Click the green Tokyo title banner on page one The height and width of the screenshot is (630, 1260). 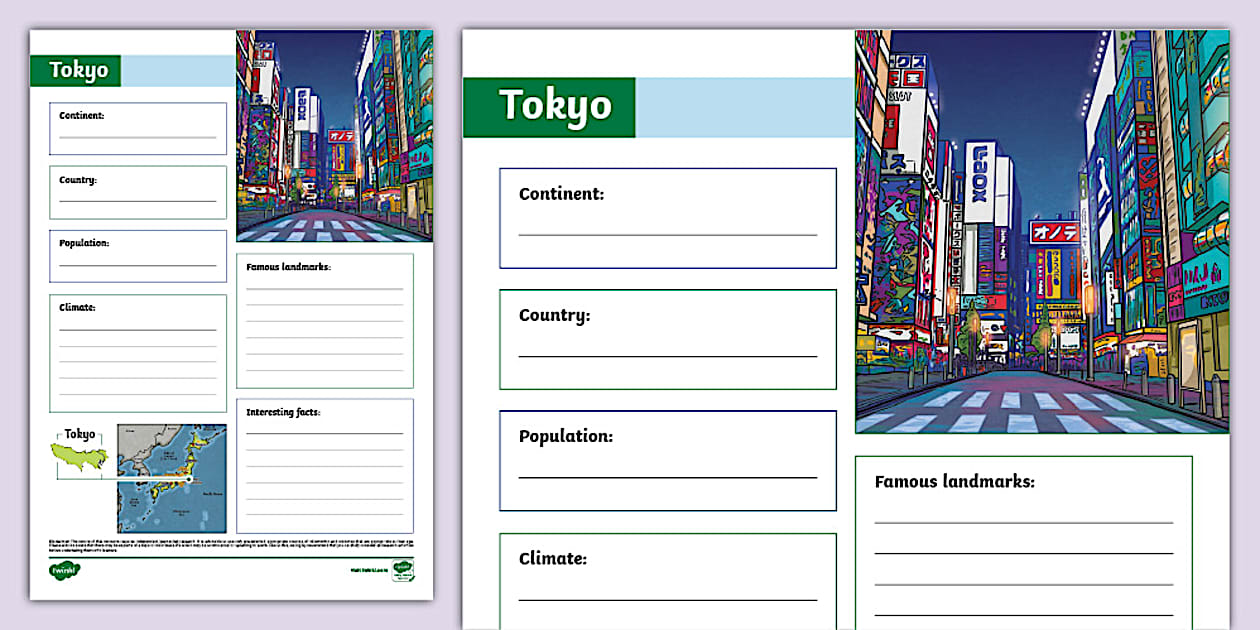[x=80, y=71]
